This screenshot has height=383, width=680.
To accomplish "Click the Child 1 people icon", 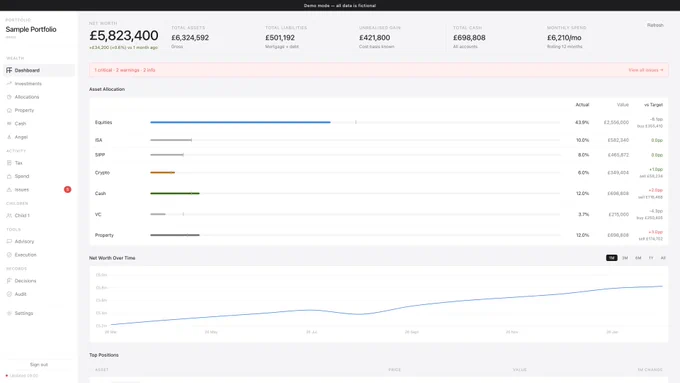I will click(x=9, y=216).
